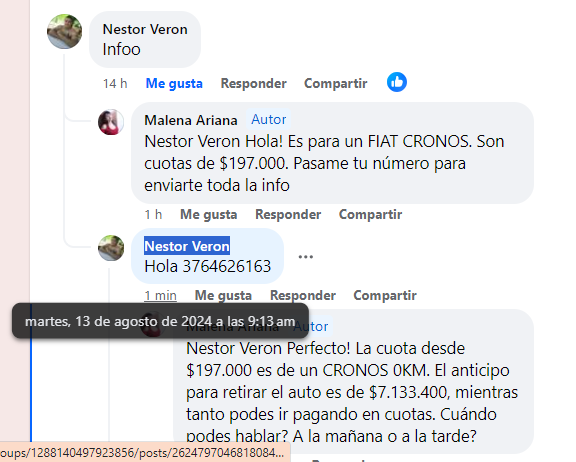Open the Nestor Veron name on Infoo comment

click(x=145, y=29)
